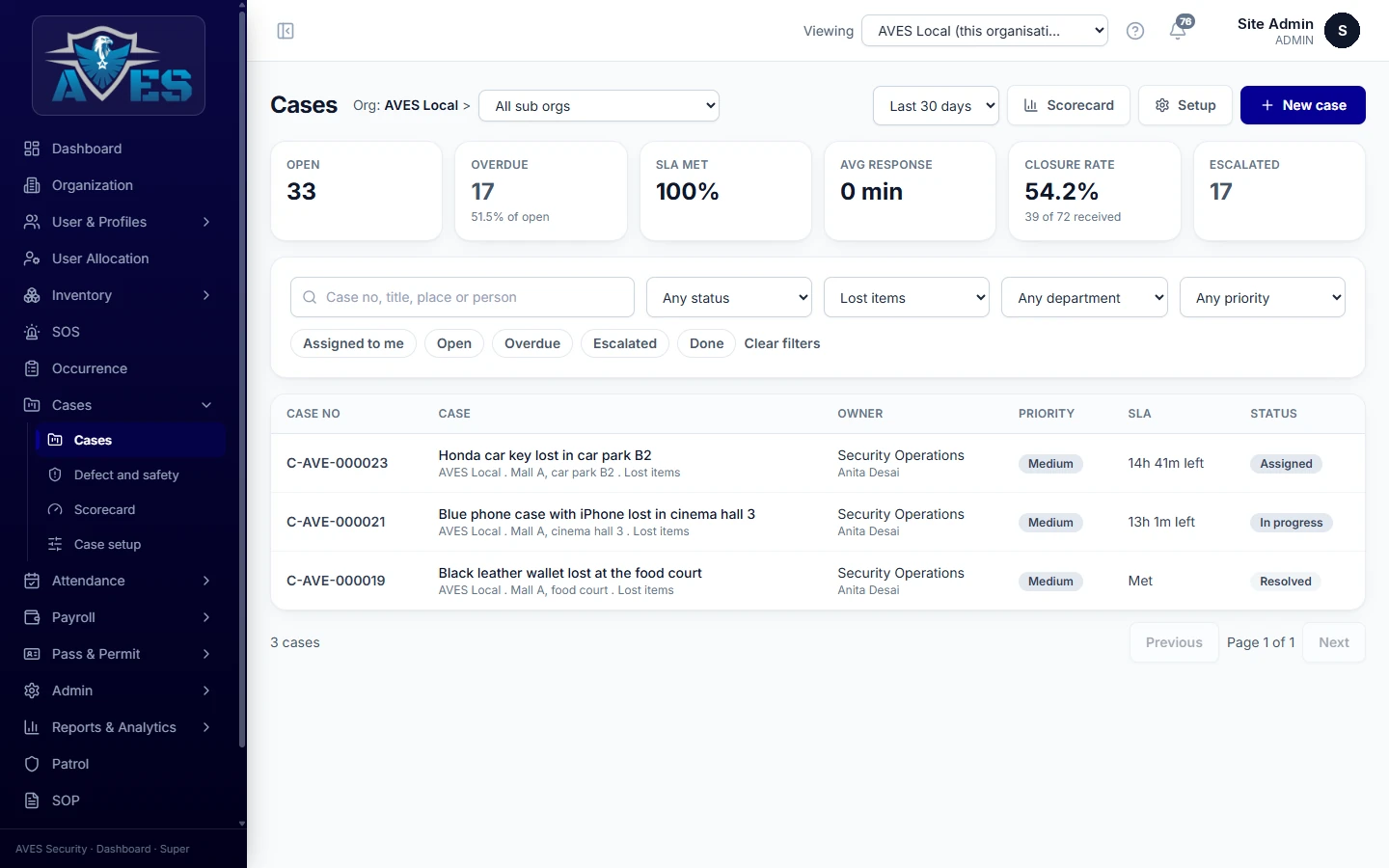Collapse the sidebar panel icon

[286, 31]
